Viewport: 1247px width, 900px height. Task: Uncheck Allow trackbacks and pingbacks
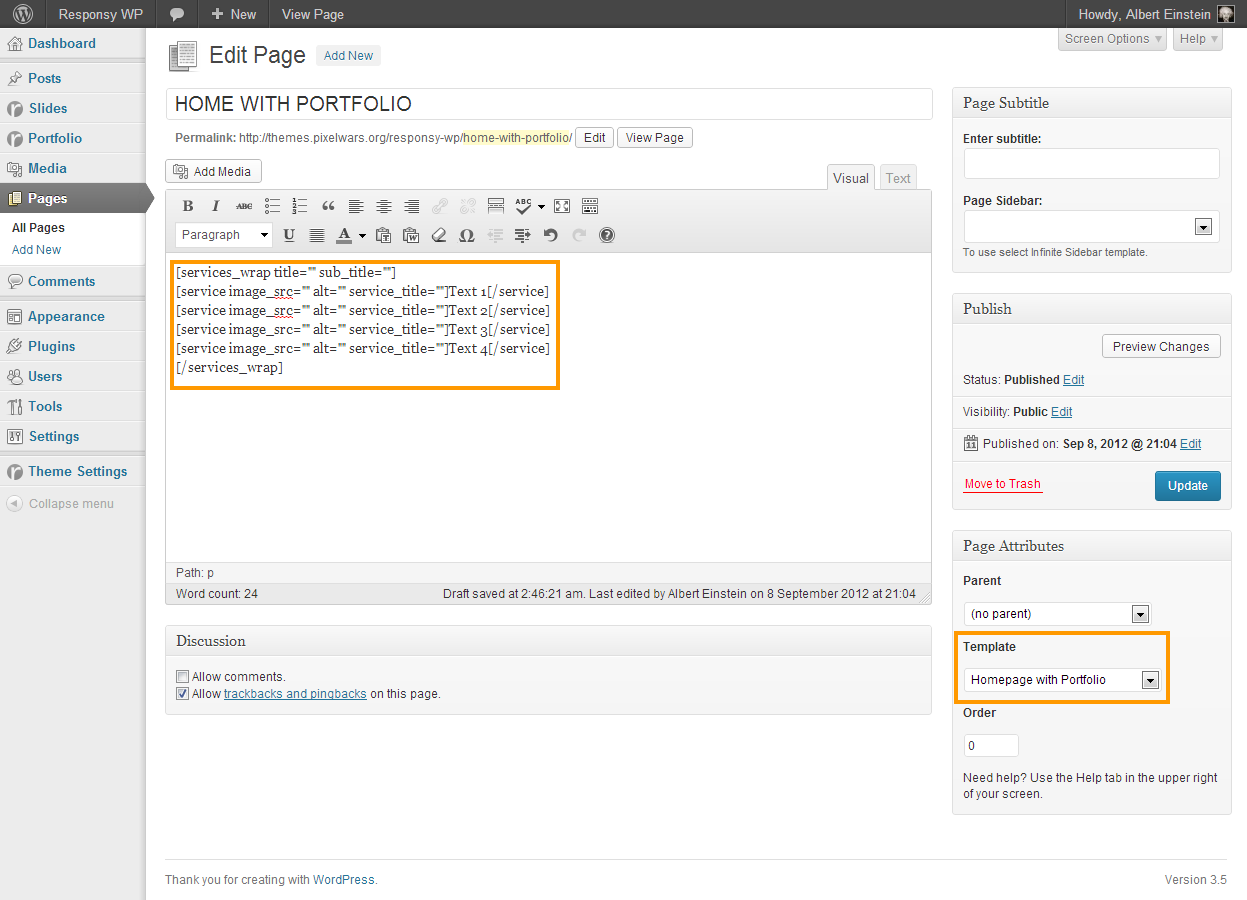(x=182, y=694)
